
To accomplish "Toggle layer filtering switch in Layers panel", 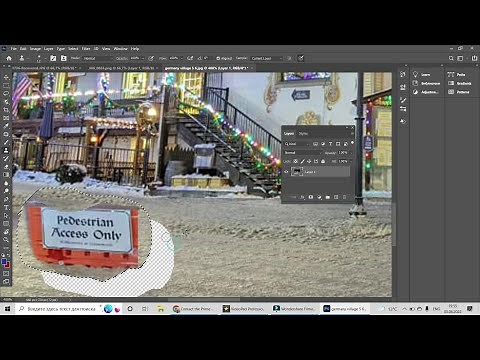I will pyautogui.click(x=352, y=143).
